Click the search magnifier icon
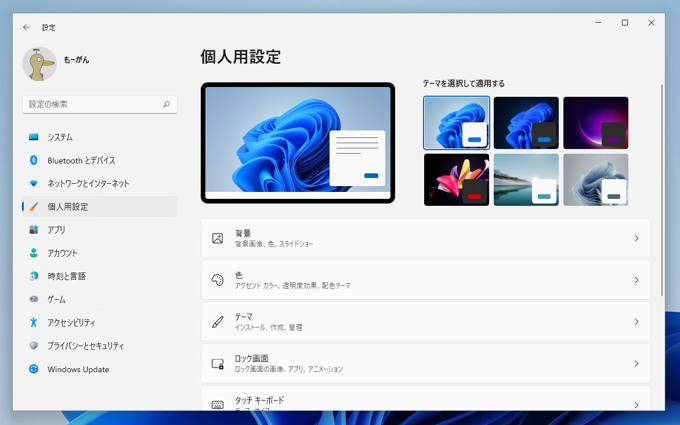Screen dimensions: 680x425 tap(167, 104)
